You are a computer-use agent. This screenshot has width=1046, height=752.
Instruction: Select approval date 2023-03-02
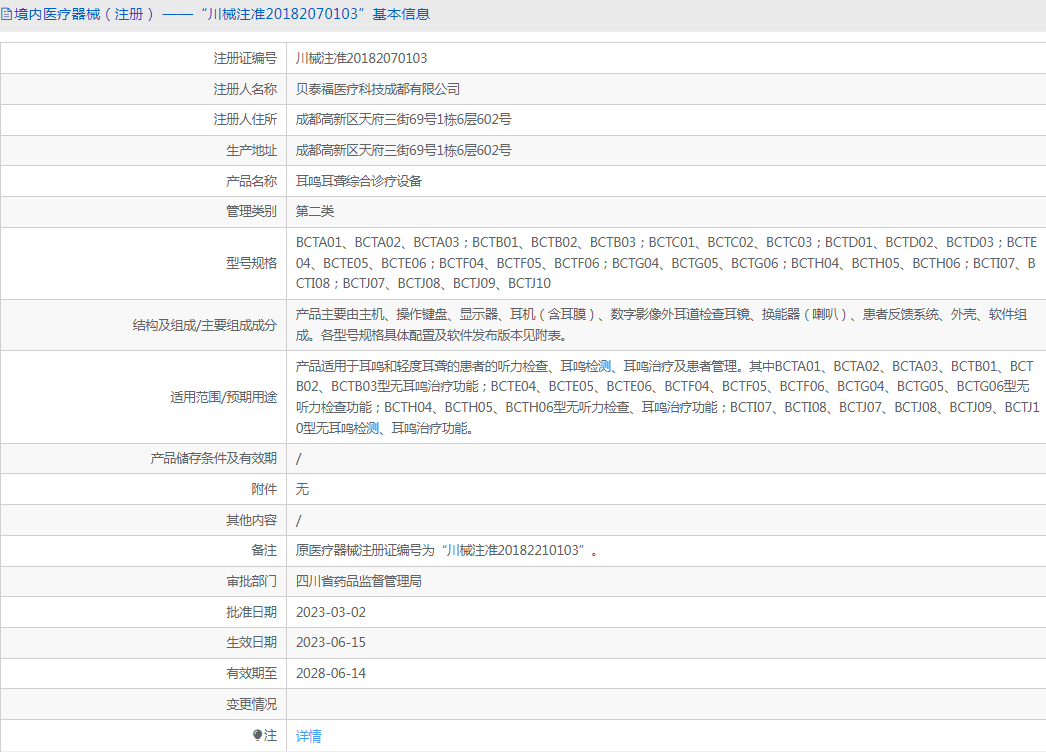point(331,612)
